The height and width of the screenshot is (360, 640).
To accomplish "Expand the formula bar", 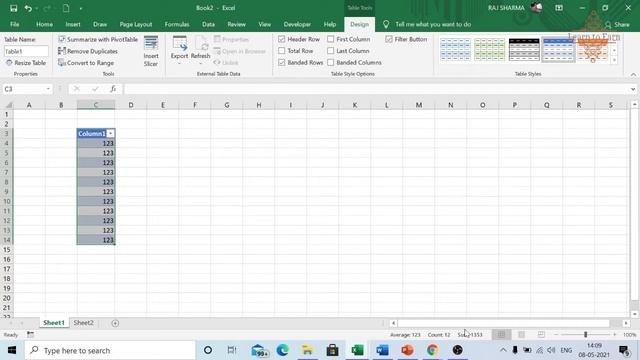I will tap(633, 89).
